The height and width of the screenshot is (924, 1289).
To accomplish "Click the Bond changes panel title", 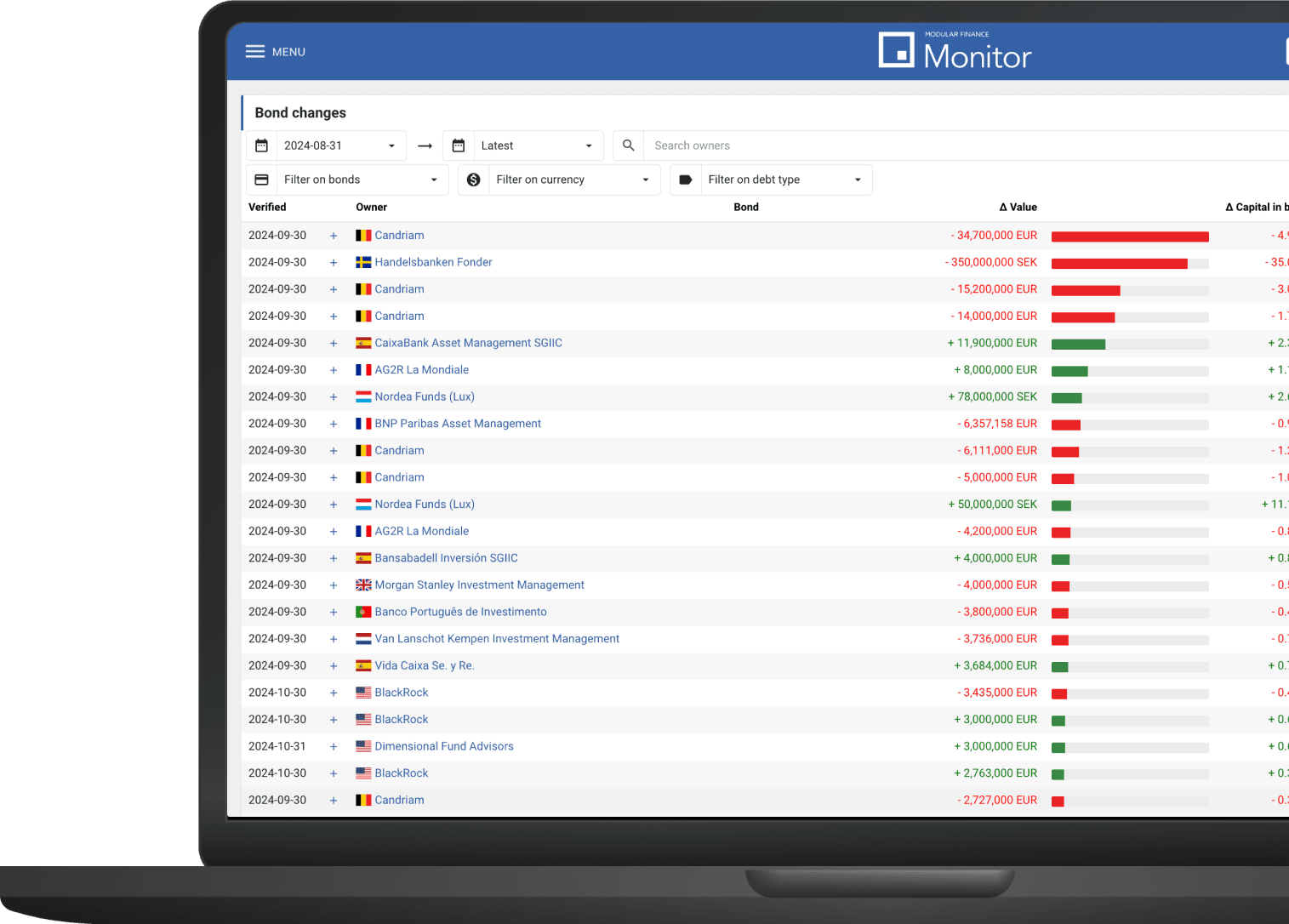I will pyautogui.click(x=300, y=112).
